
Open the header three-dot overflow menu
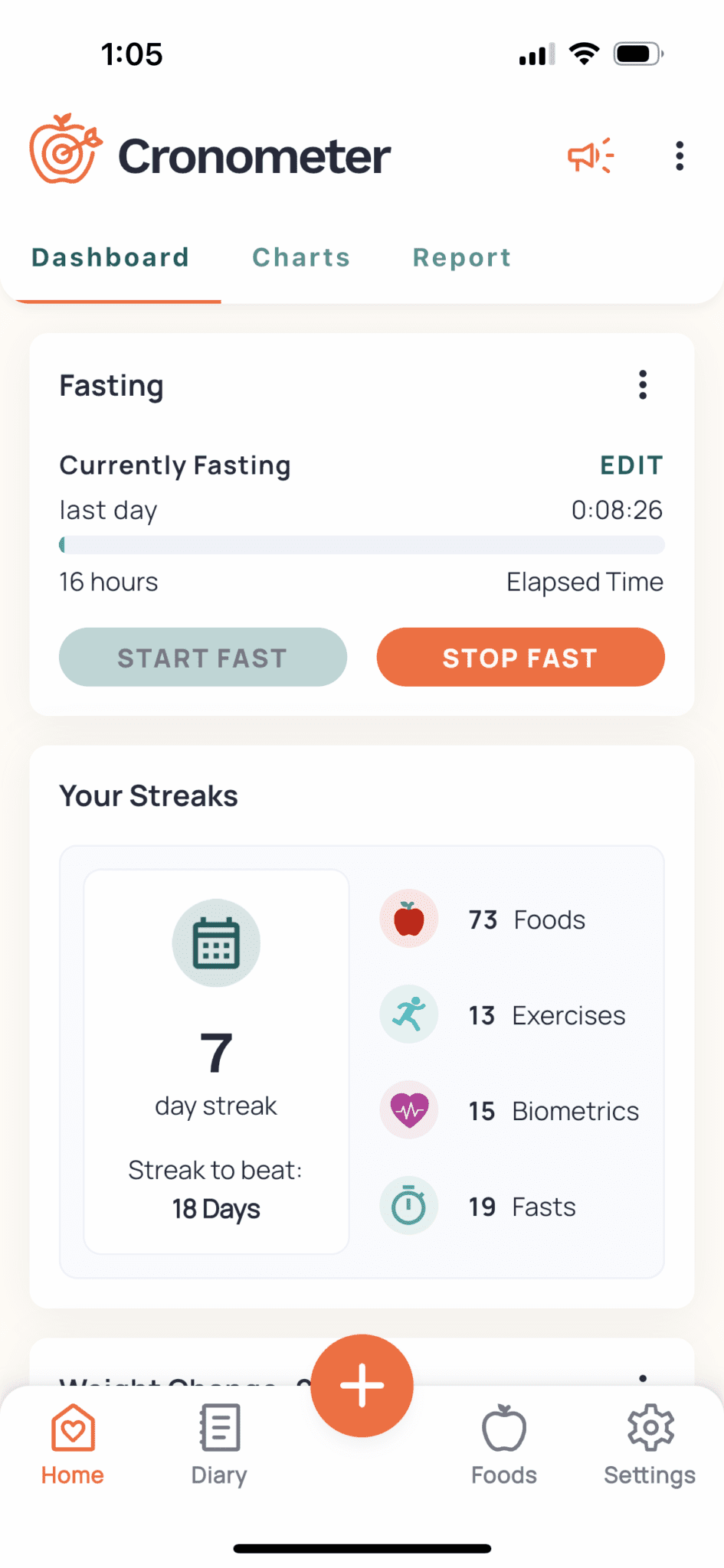click(x=679, y=156)
